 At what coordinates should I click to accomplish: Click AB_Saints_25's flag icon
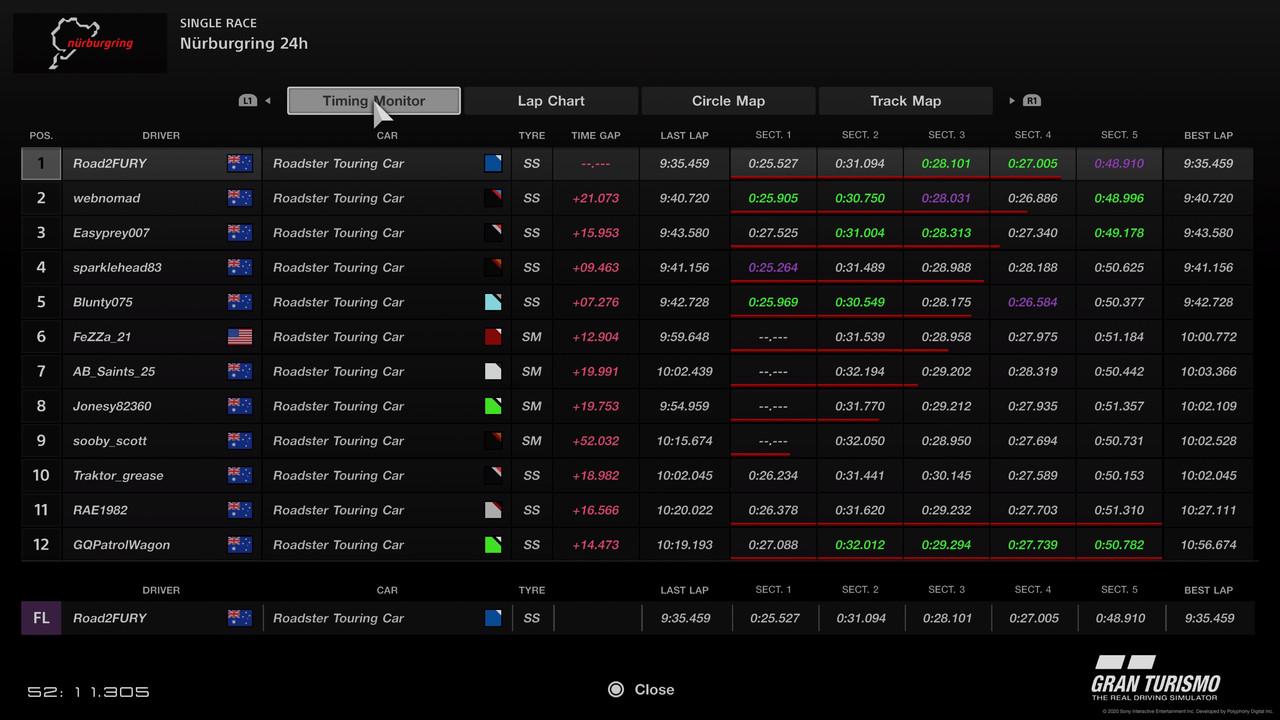240,371
